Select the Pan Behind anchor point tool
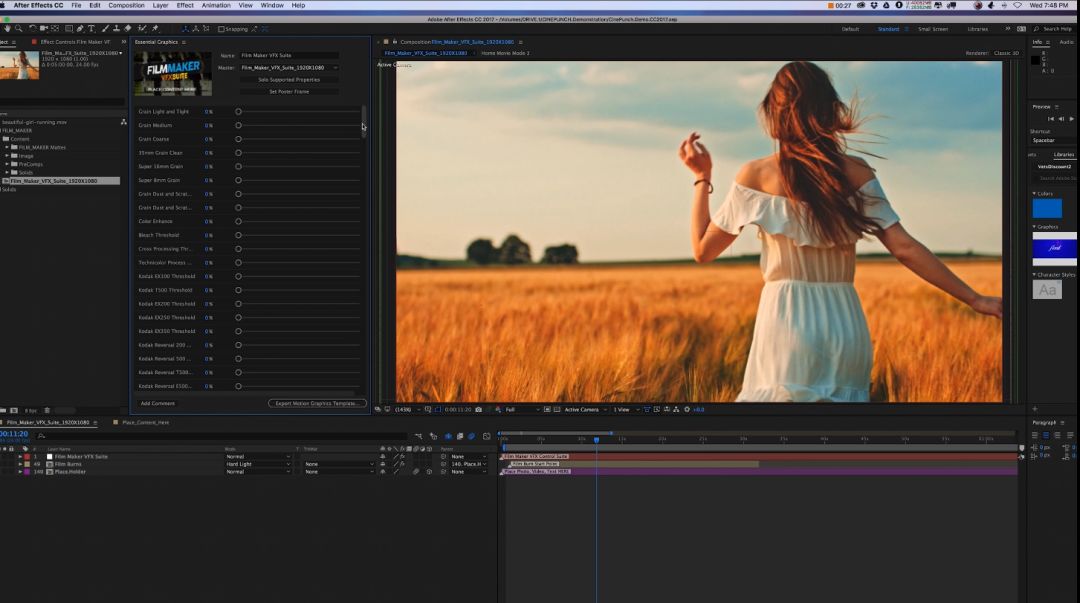 tap(55, 29)
